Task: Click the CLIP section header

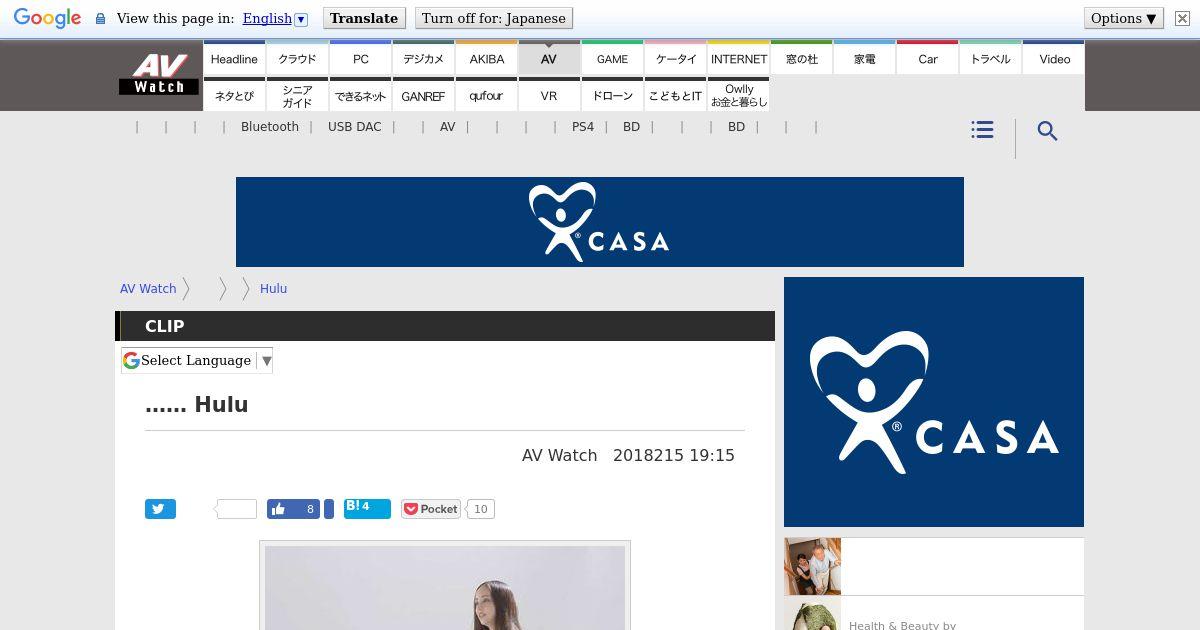Action: (445, 326)
